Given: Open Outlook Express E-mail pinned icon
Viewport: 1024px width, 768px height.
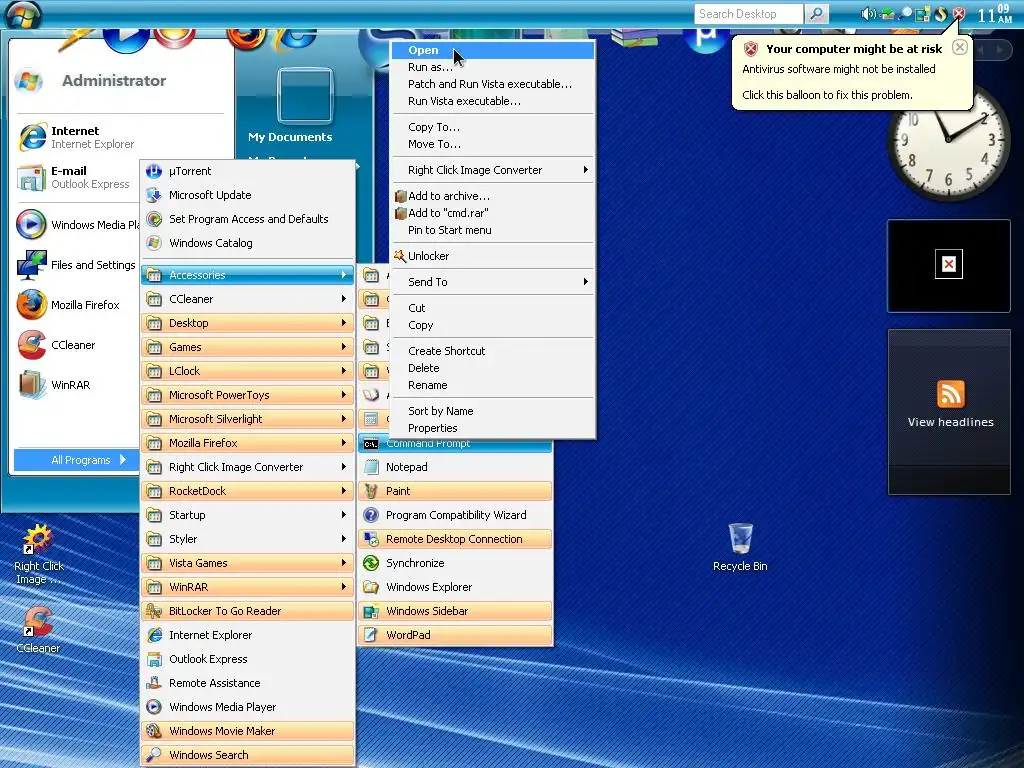Looking at the screenshot, I should (31, 178).
